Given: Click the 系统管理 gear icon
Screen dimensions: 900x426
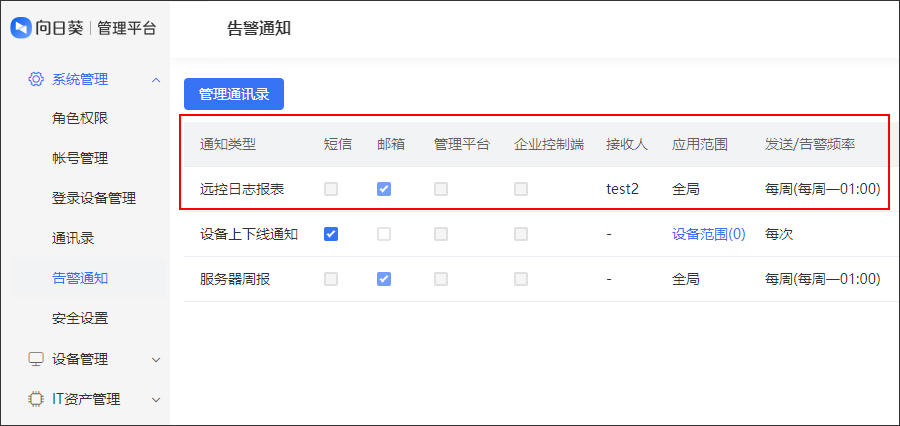Looking at the screenshot, I should pos(36,79).
